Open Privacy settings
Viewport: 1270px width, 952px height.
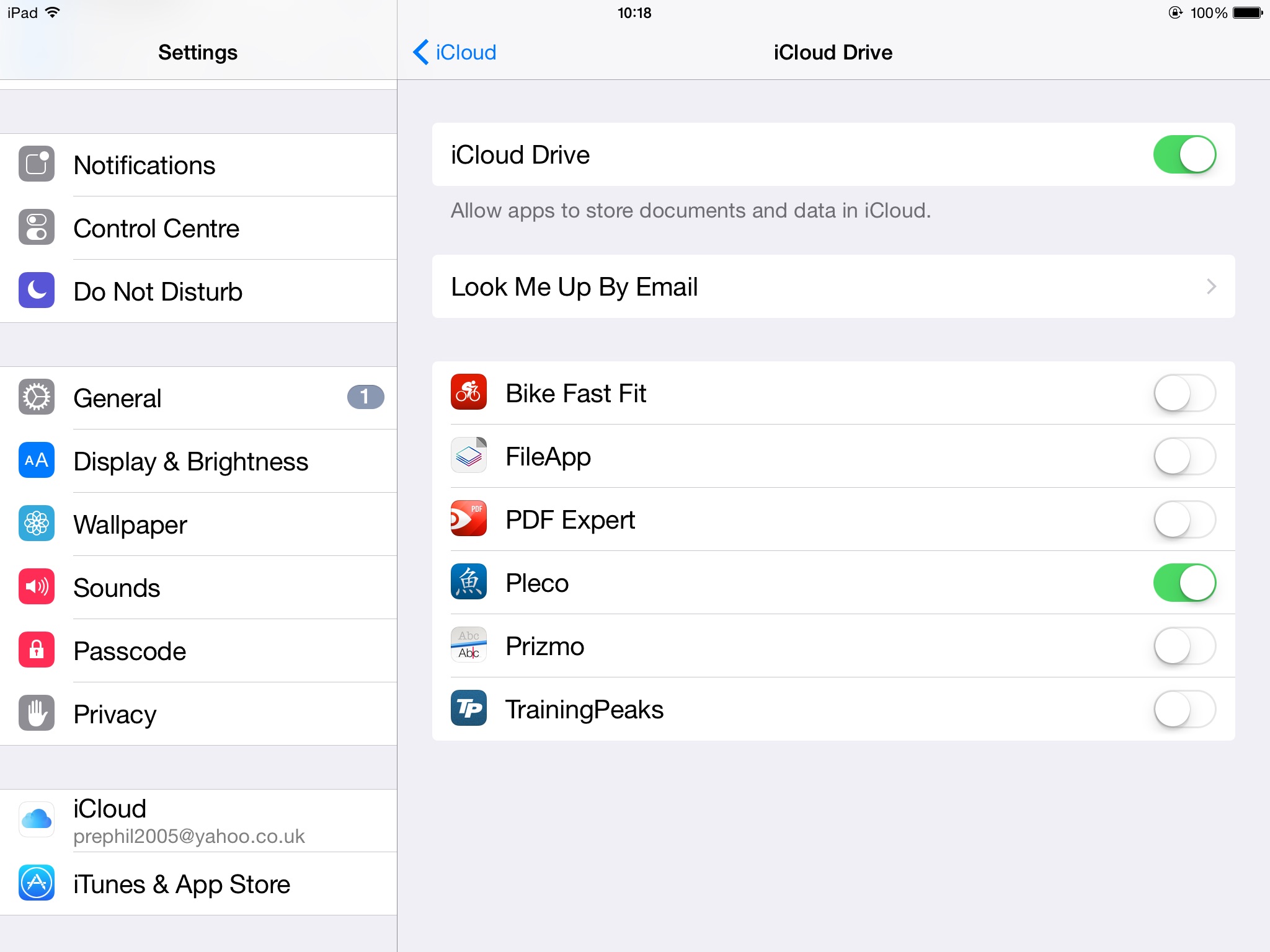[198, 714]
